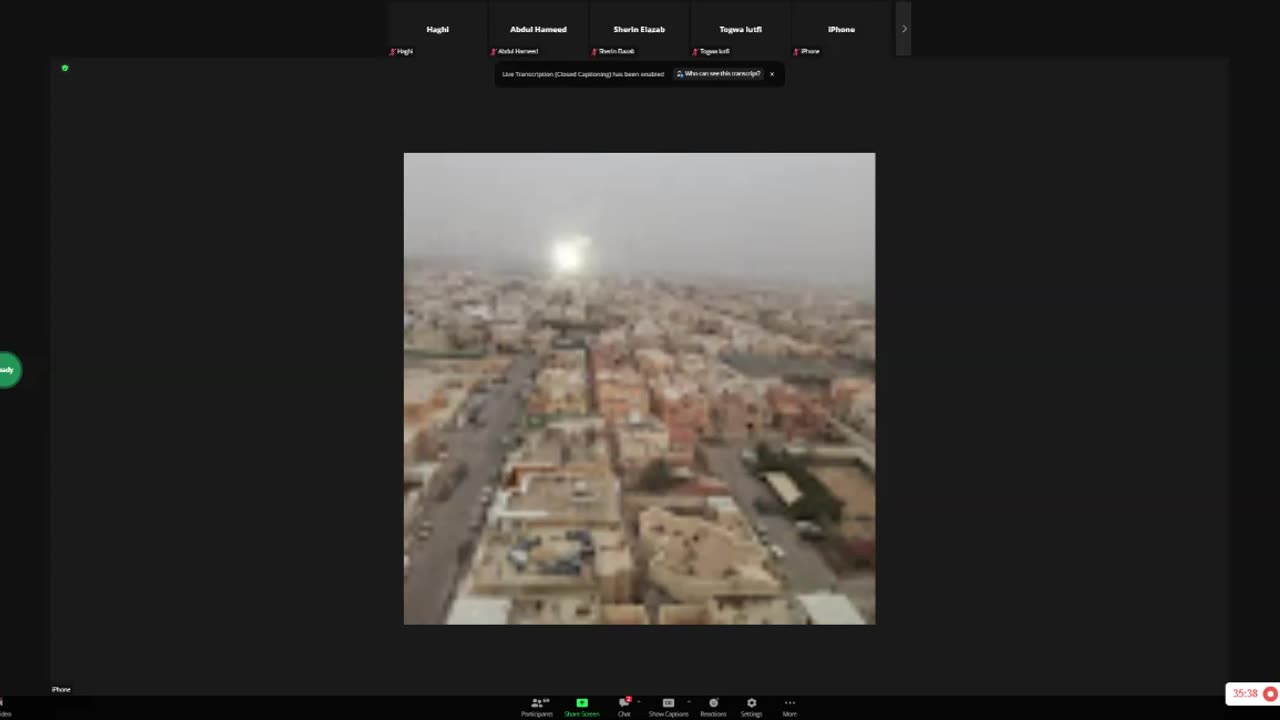Click the green Share Screen button

[582, 707]
